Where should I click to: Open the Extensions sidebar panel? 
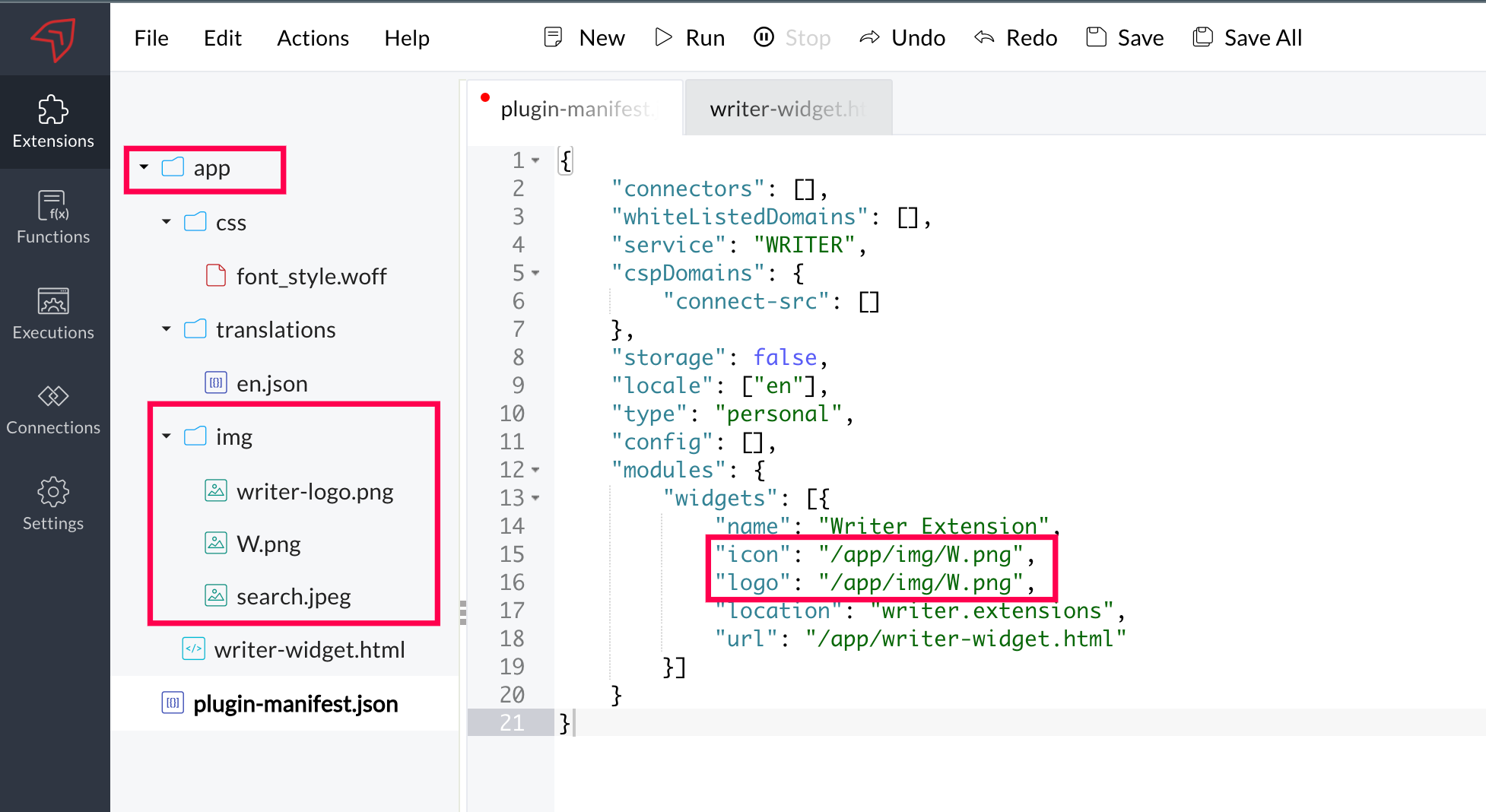coord(53,122)
